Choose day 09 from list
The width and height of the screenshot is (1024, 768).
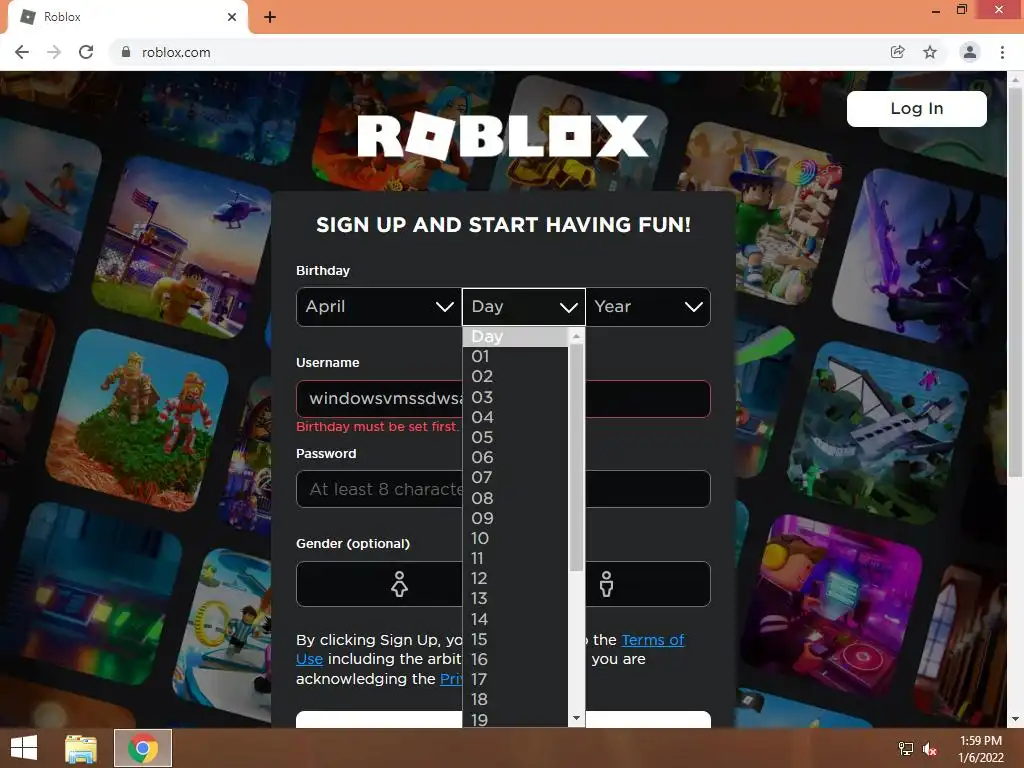[515, 519]
